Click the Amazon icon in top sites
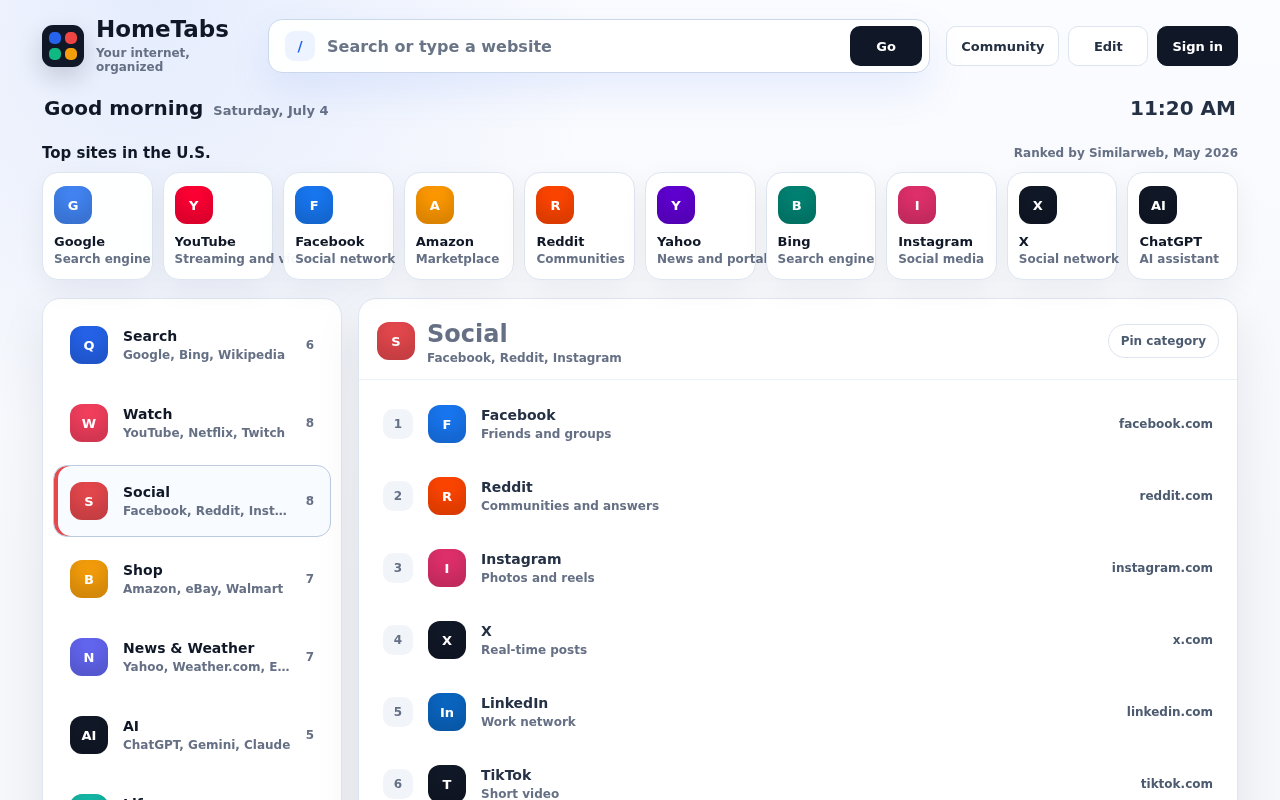 coord(435,205)
